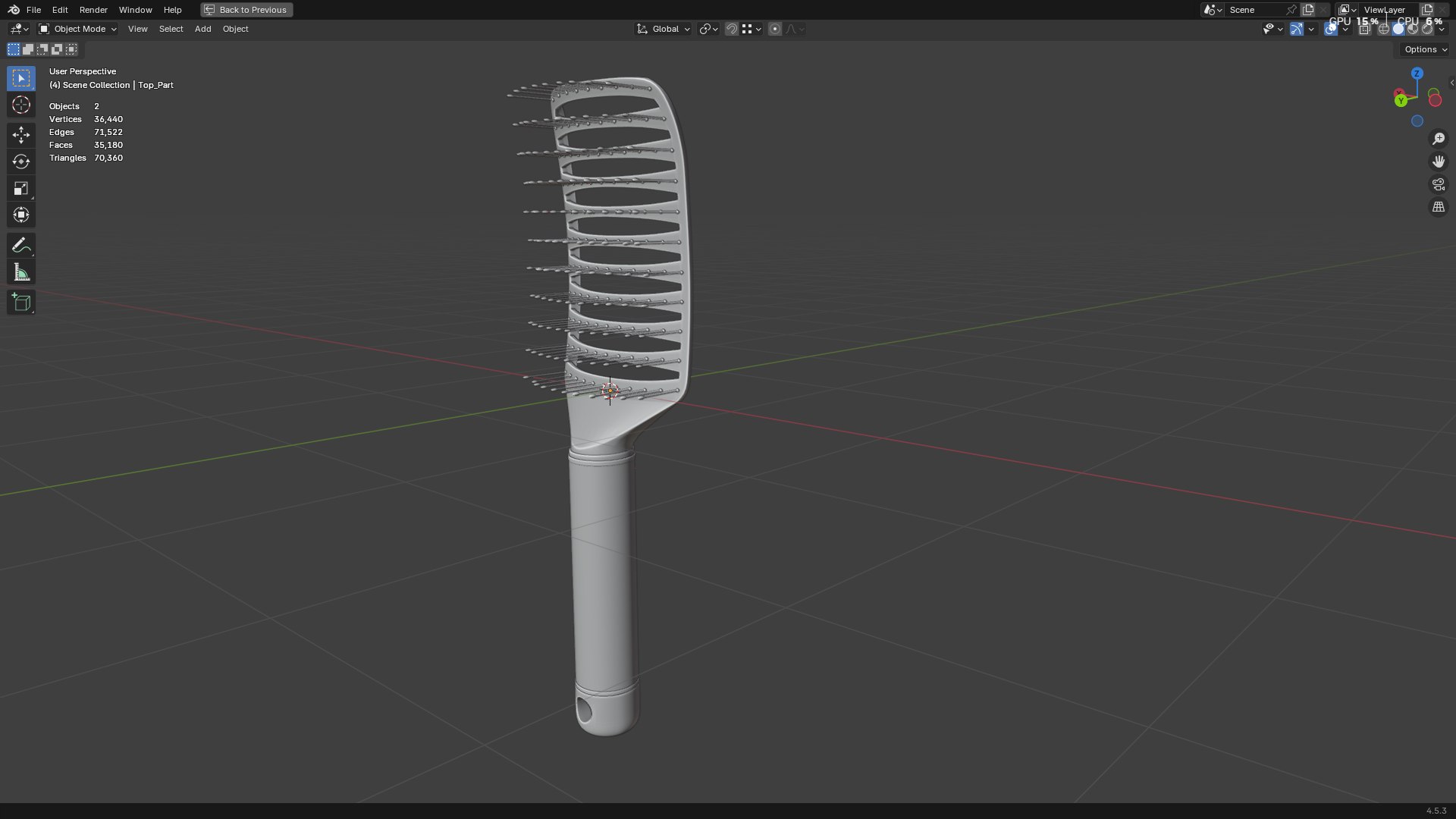The height and width of the screenshot is (819, 1456).
Task: Open selectability and visibility dropdown
Action: (x=1272, y=29)
